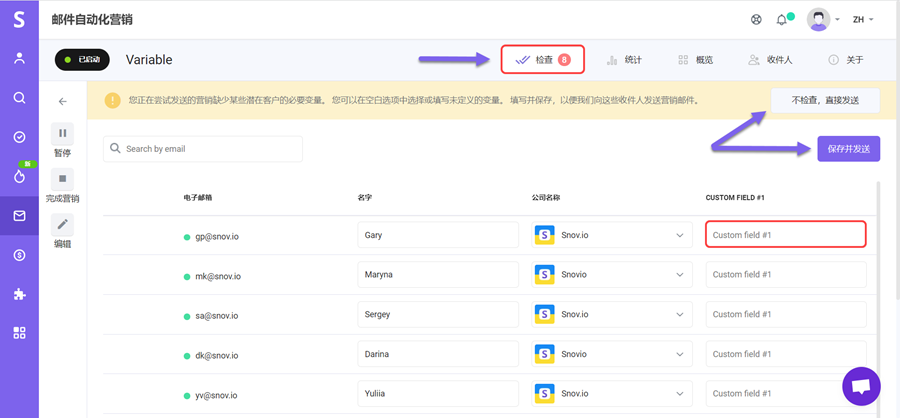Switch to the 关于 tab
Screen dimensions: 900x418
click(x=845, y=60)
